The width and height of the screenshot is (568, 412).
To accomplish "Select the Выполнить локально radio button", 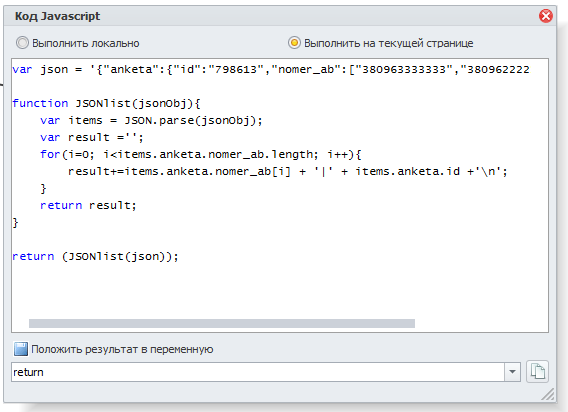I will tap(22, 43).
